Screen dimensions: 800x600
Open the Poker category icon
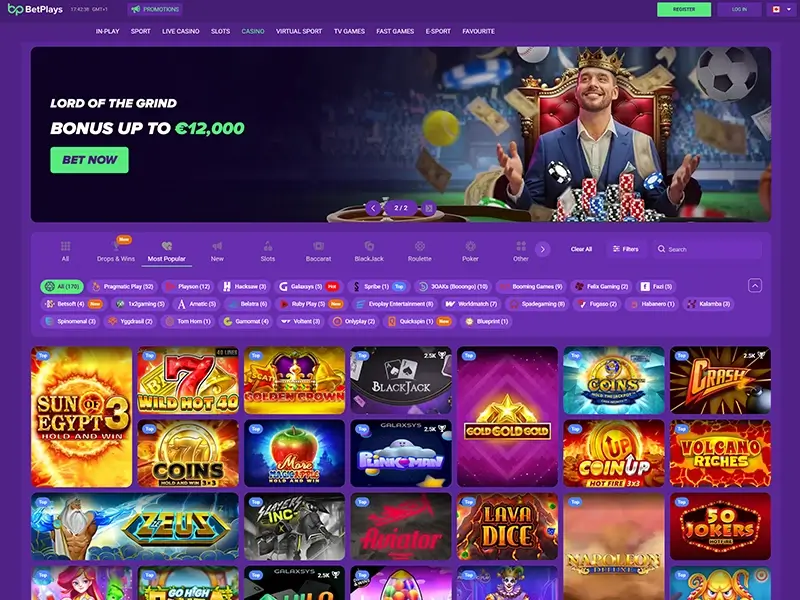[470, 246]
